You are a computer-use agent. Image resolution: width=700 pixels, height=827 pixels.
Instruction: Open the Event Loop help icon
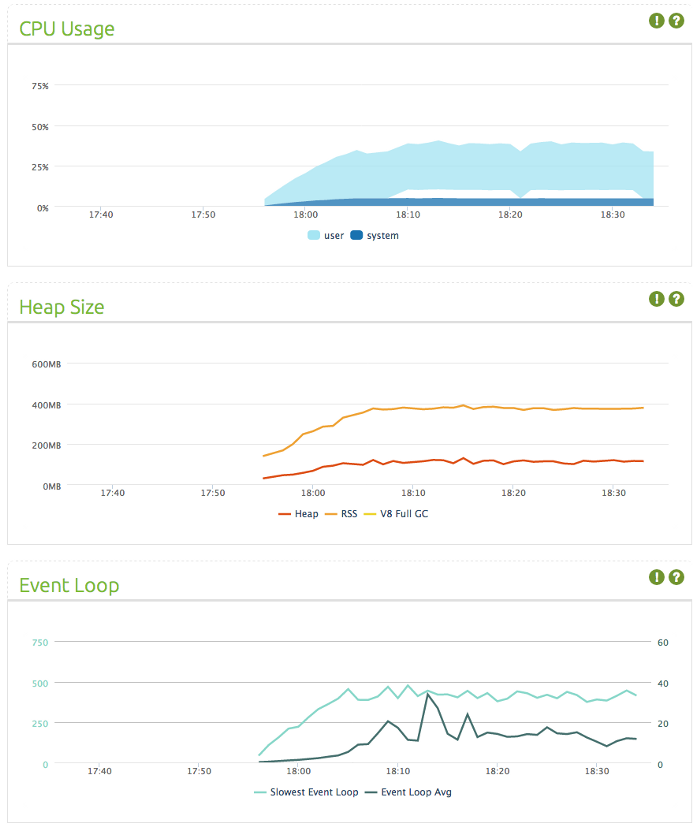point(676,577)
